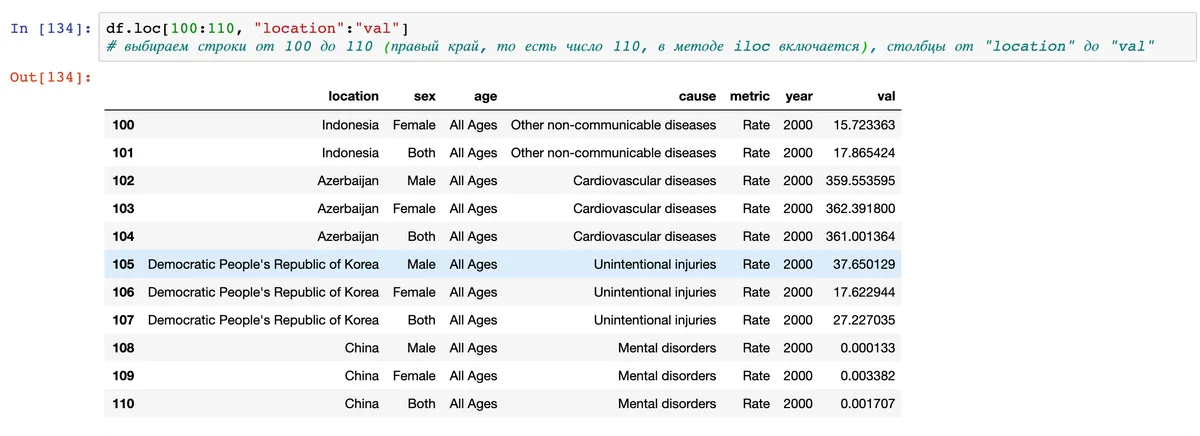1200x436 pixels.
Task: Click the 'location' column header
Action: pyautogui.click(x=353, y=96)
